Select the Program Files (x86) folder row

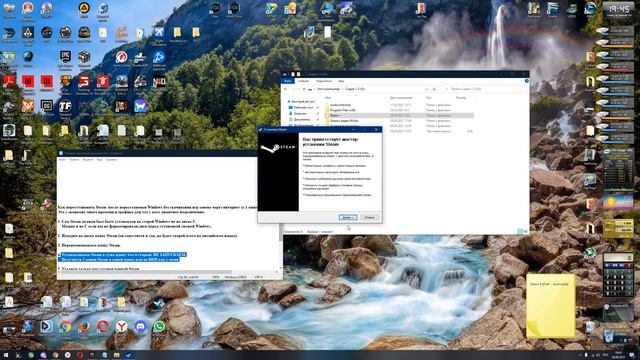click(x=399, y=110)
